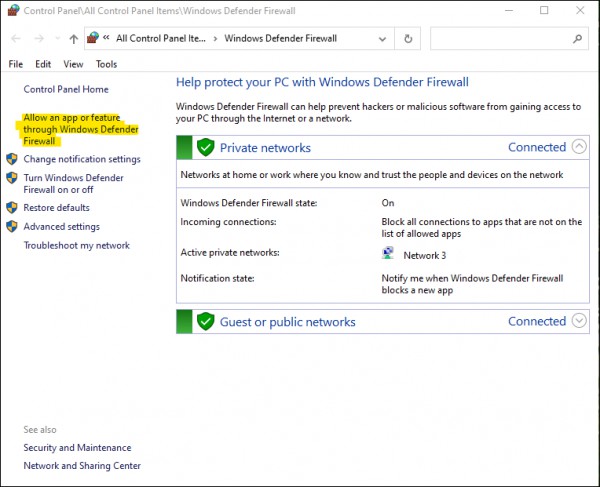Click the Back navigation arrow

coord(16,38)
